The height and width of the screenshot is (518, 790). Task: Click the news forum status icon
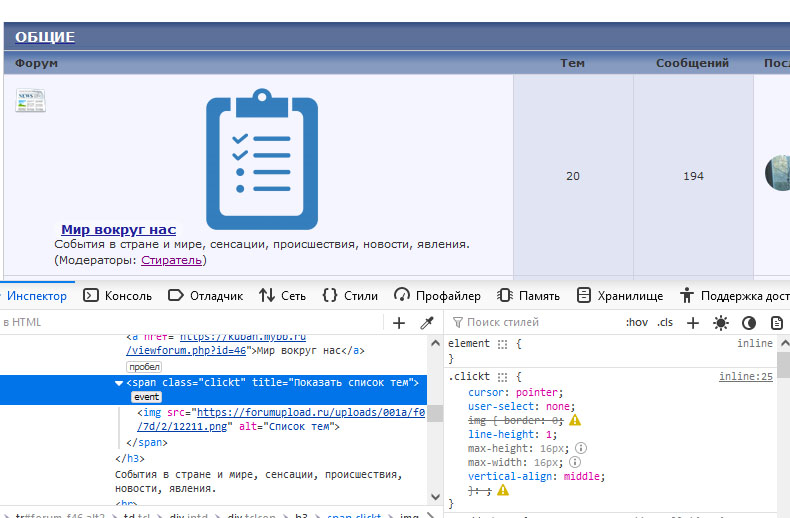coord(31,101)
